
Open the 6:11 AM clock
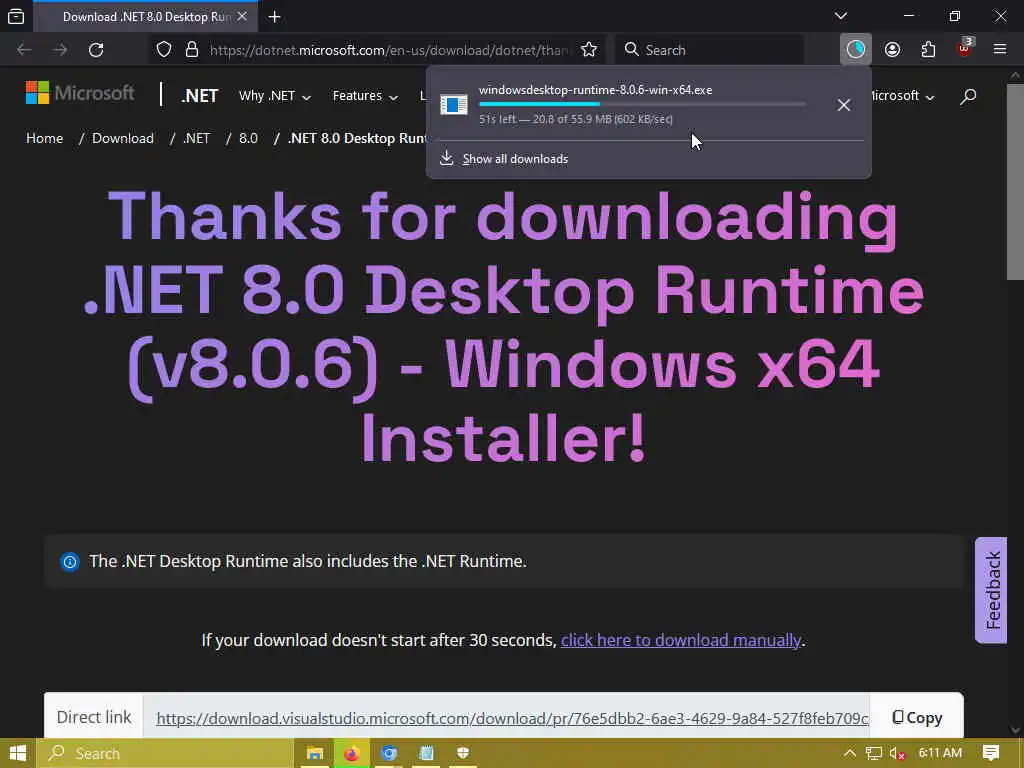(940, 753)
